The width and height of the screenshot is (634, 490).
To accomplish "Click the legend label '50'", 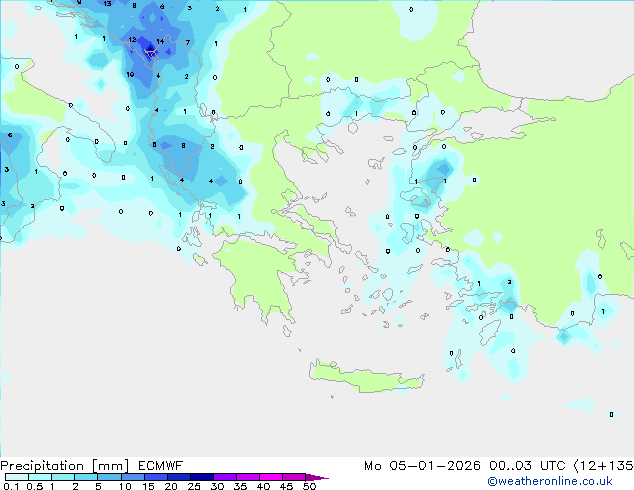I will (x=309, y=486).
